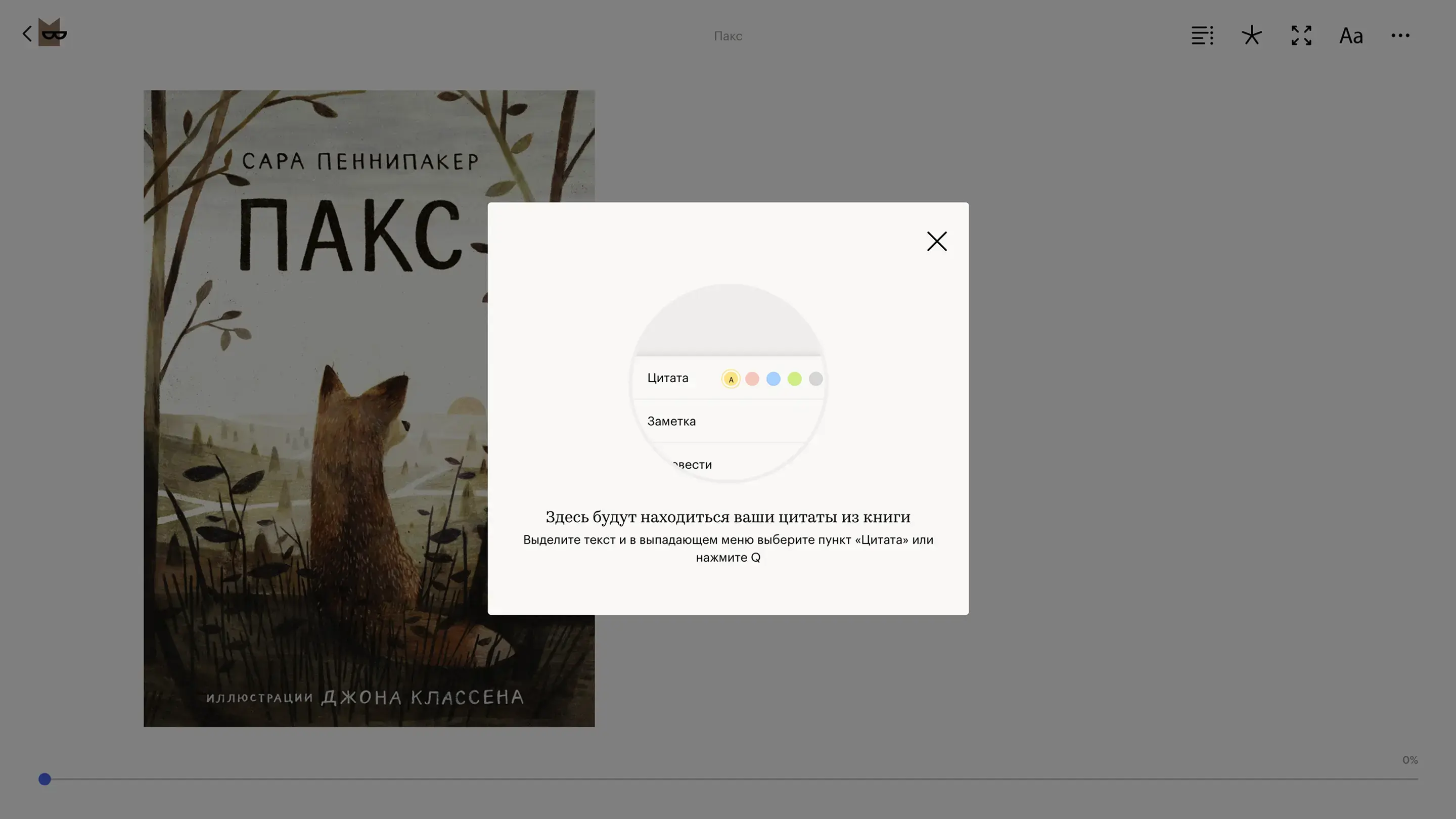Select the yellow highlight color swatch
The height and width of the screenshot is (819, 1456).
point(731,379)
